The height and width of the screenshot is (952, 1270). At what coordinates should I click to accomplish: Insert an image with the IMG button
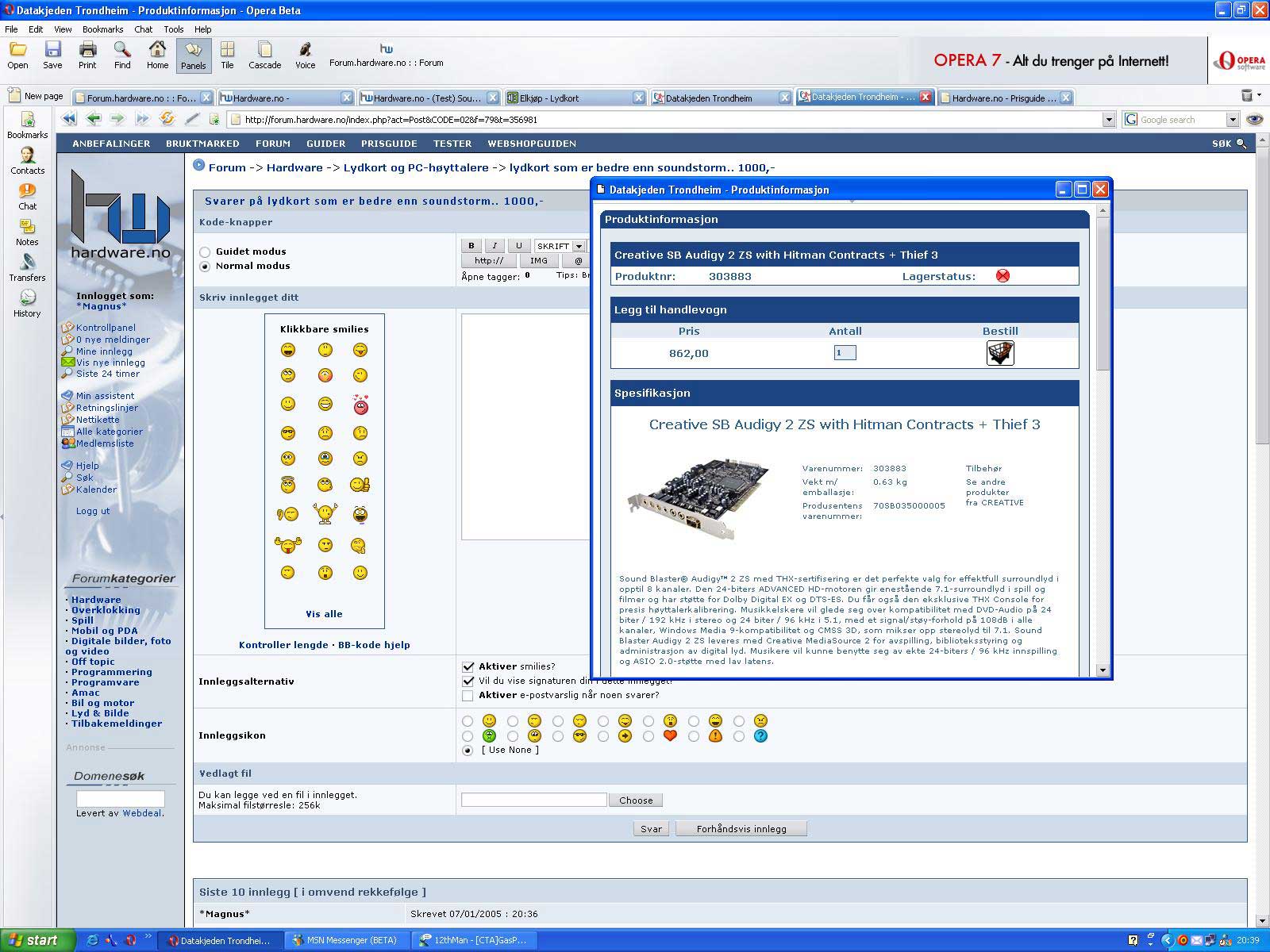(x=539, y=261)
